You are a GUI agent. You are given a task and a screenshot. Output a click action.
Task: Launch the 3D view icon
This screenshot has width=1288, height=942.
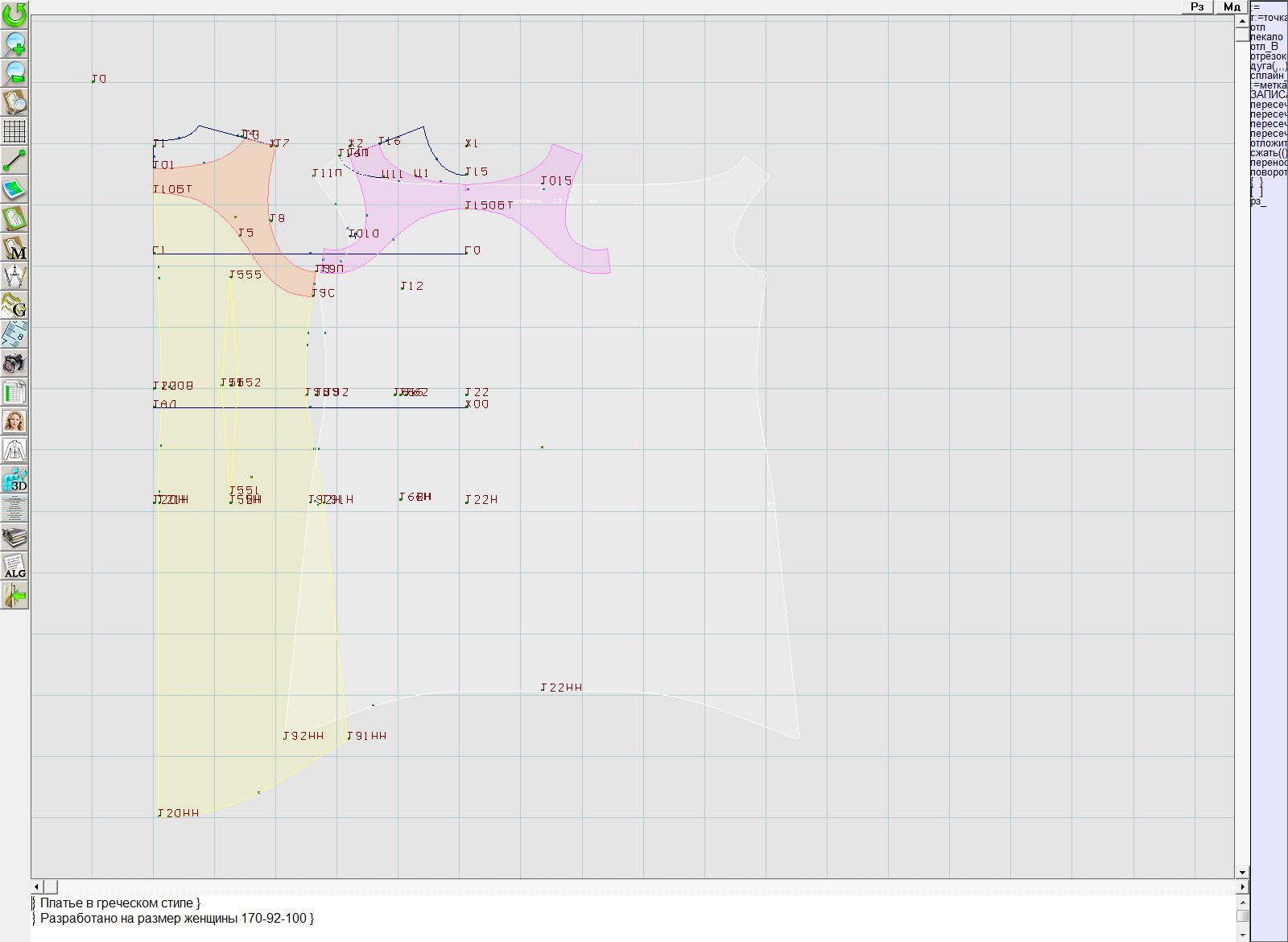pos(14,479)
